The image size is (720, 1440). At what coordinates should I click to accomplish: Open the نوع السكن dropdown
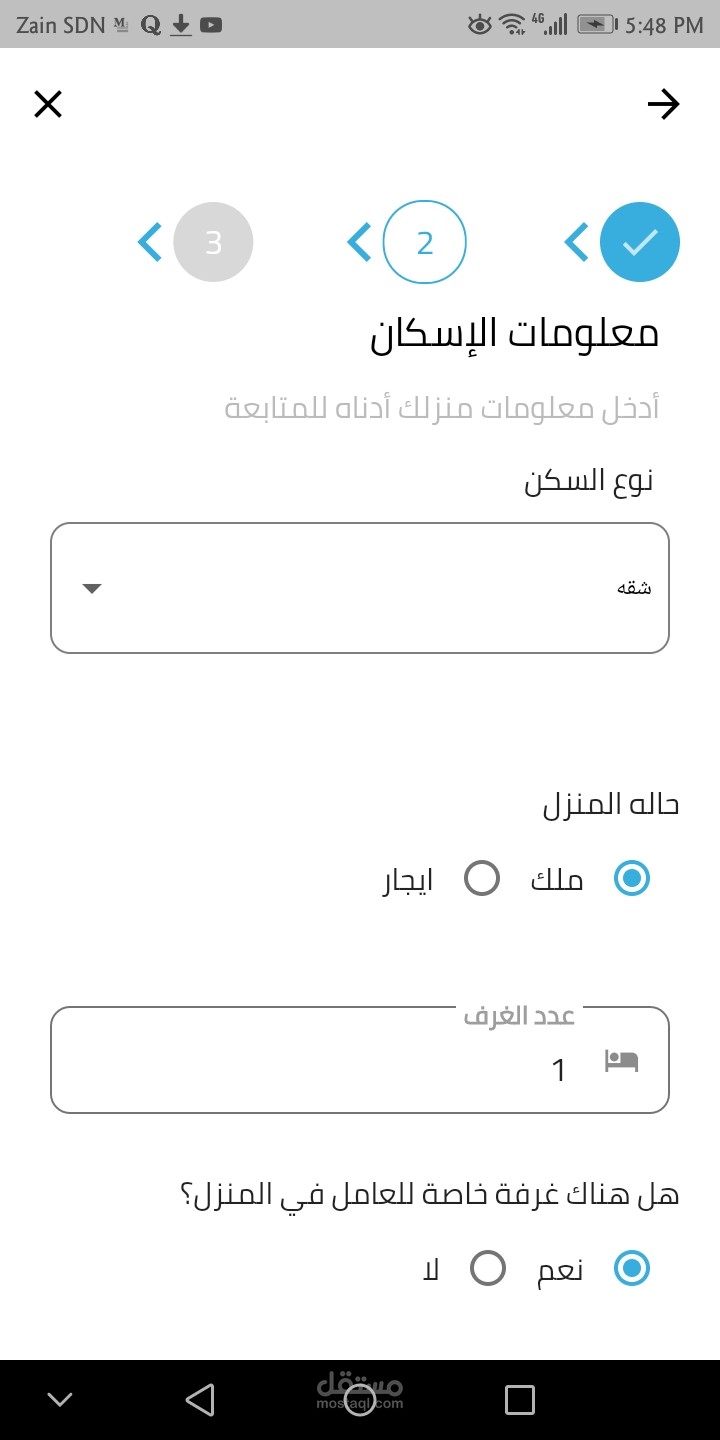360,588
